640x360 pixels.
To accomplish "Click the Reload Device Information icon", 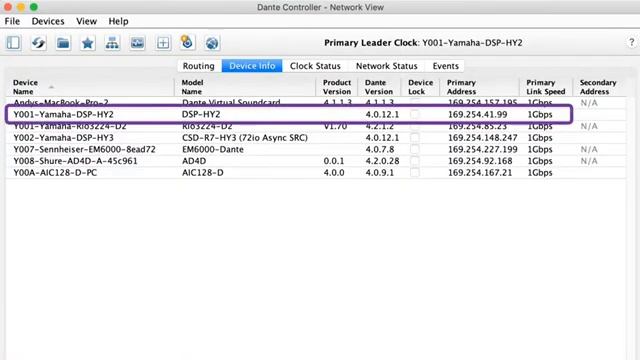I will 38,43.
